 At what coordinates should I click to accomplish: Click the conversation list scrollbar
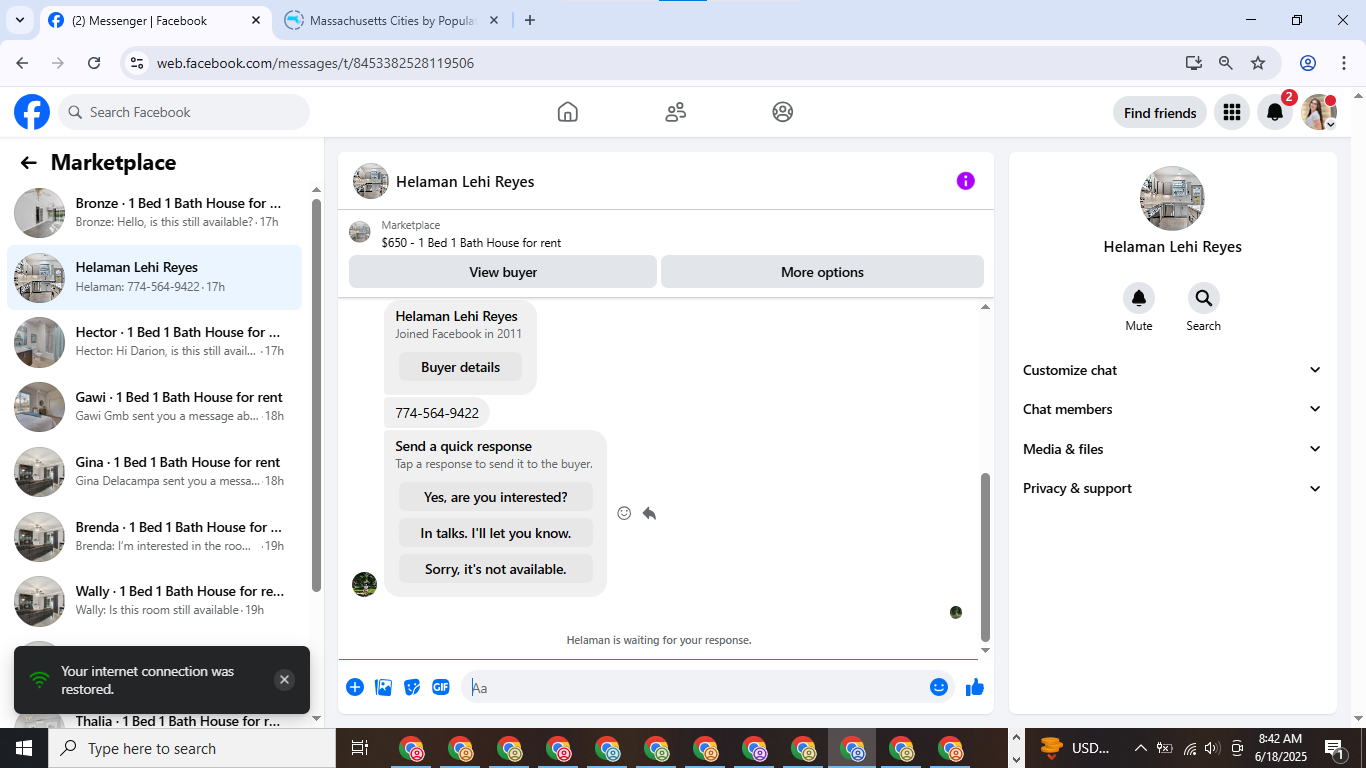[x=317, y=395]
